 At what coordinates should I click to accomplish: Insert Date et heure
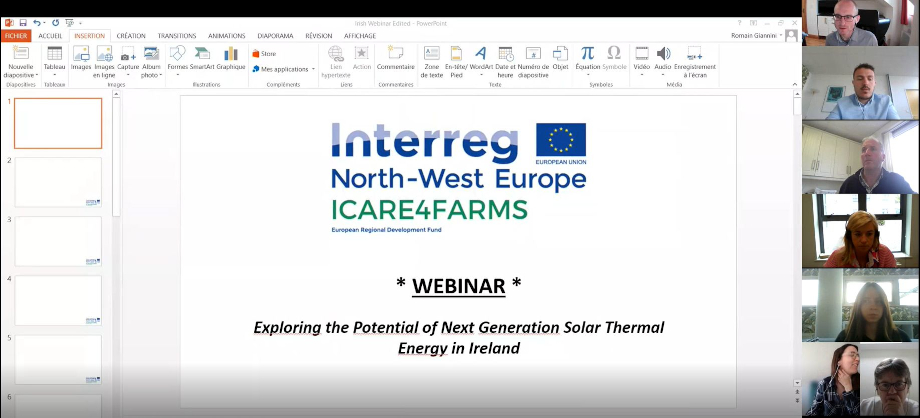click(x=505, y=62)
